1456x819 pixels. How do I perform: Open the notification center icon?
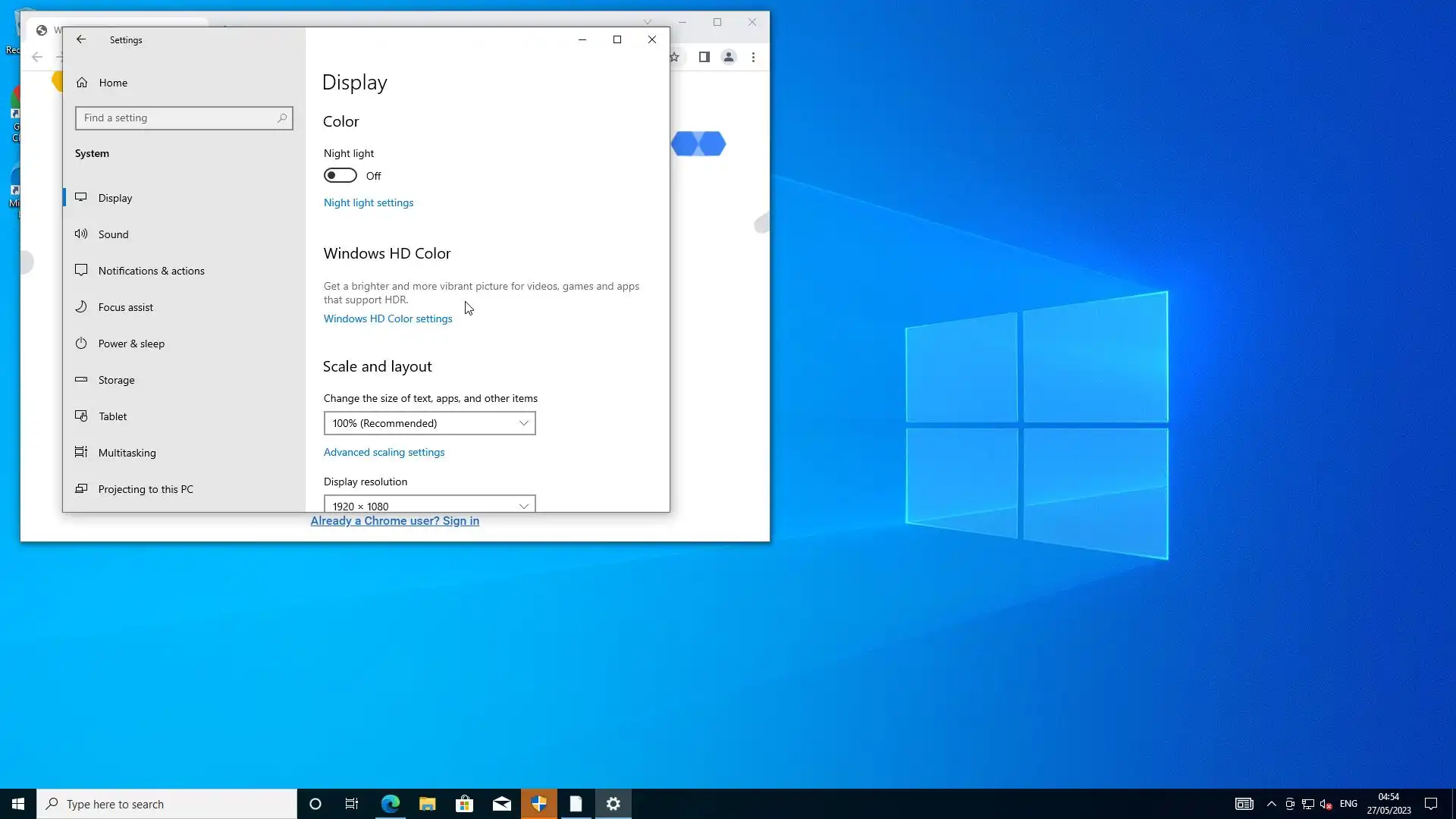(1431, 804)
